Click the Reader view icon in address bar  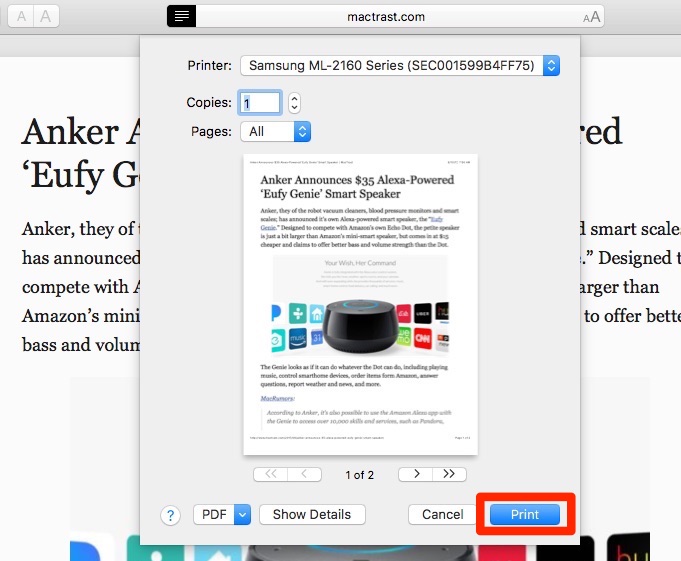(x=182, y=16)
